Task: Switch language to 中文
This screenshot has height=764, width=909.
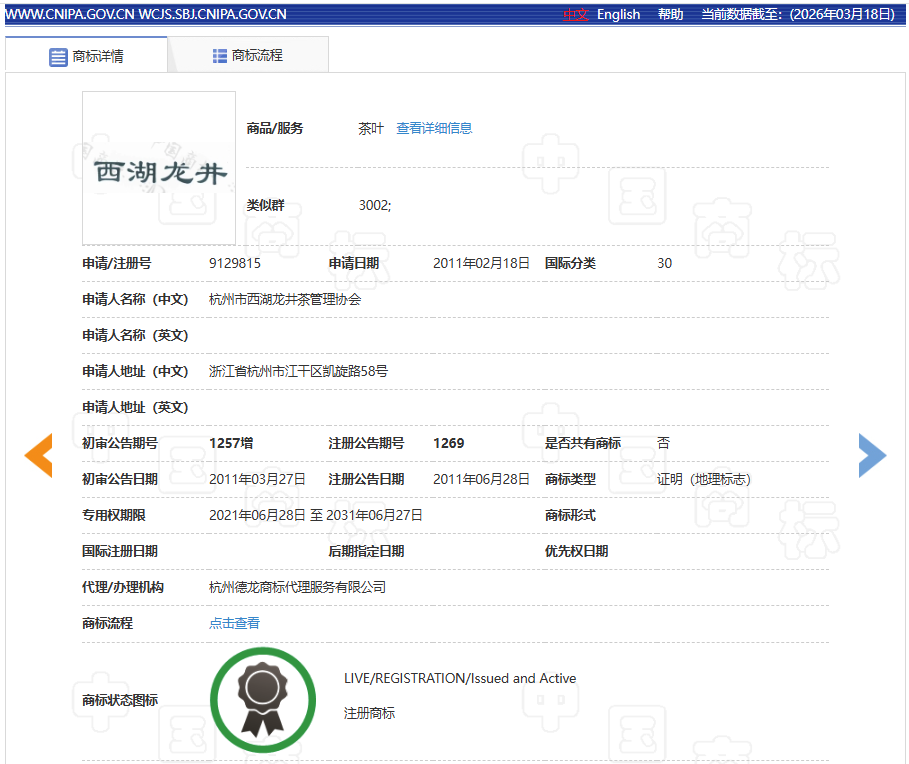Action: click(575, 14)
